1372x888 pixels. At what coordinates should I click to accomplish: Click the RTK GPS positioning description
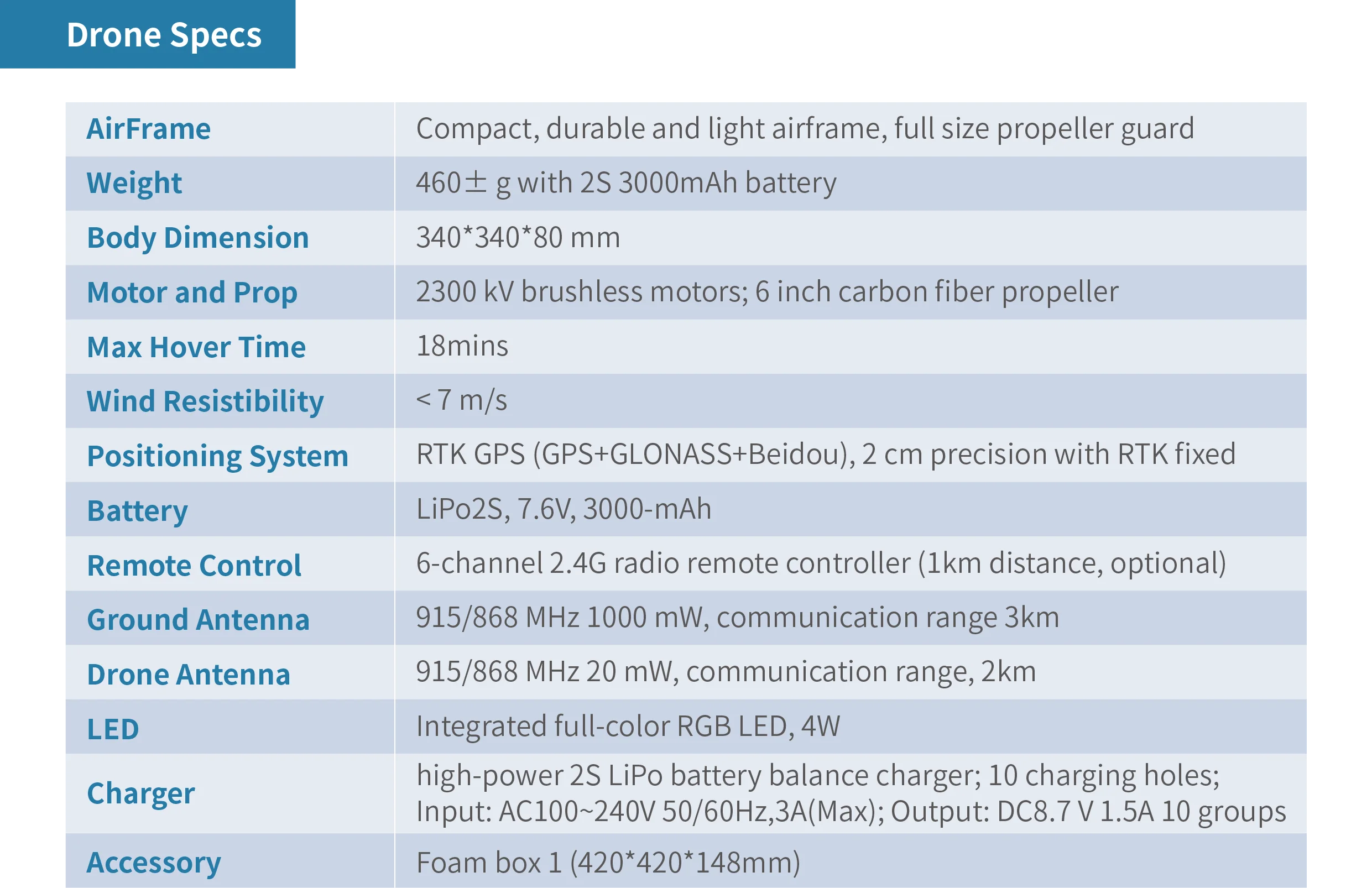(x=826, y=454)
